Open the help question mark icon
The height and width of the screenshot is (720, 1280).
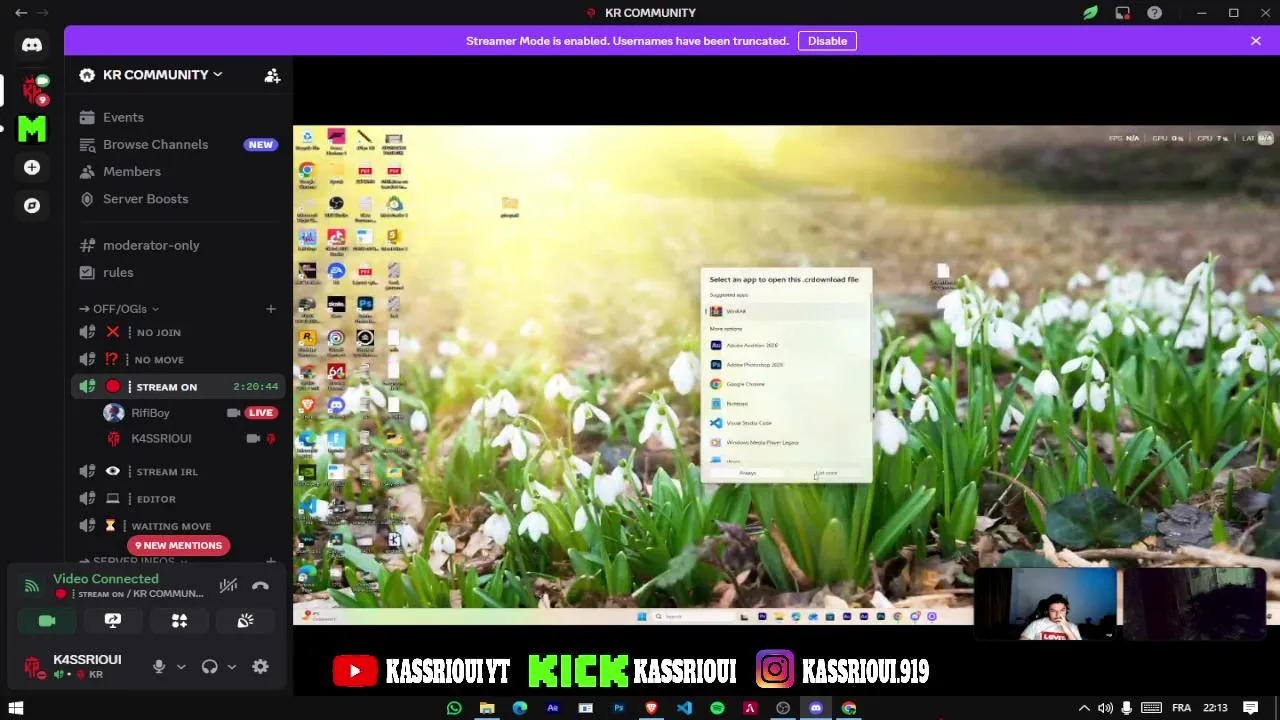pos(1155,13)
